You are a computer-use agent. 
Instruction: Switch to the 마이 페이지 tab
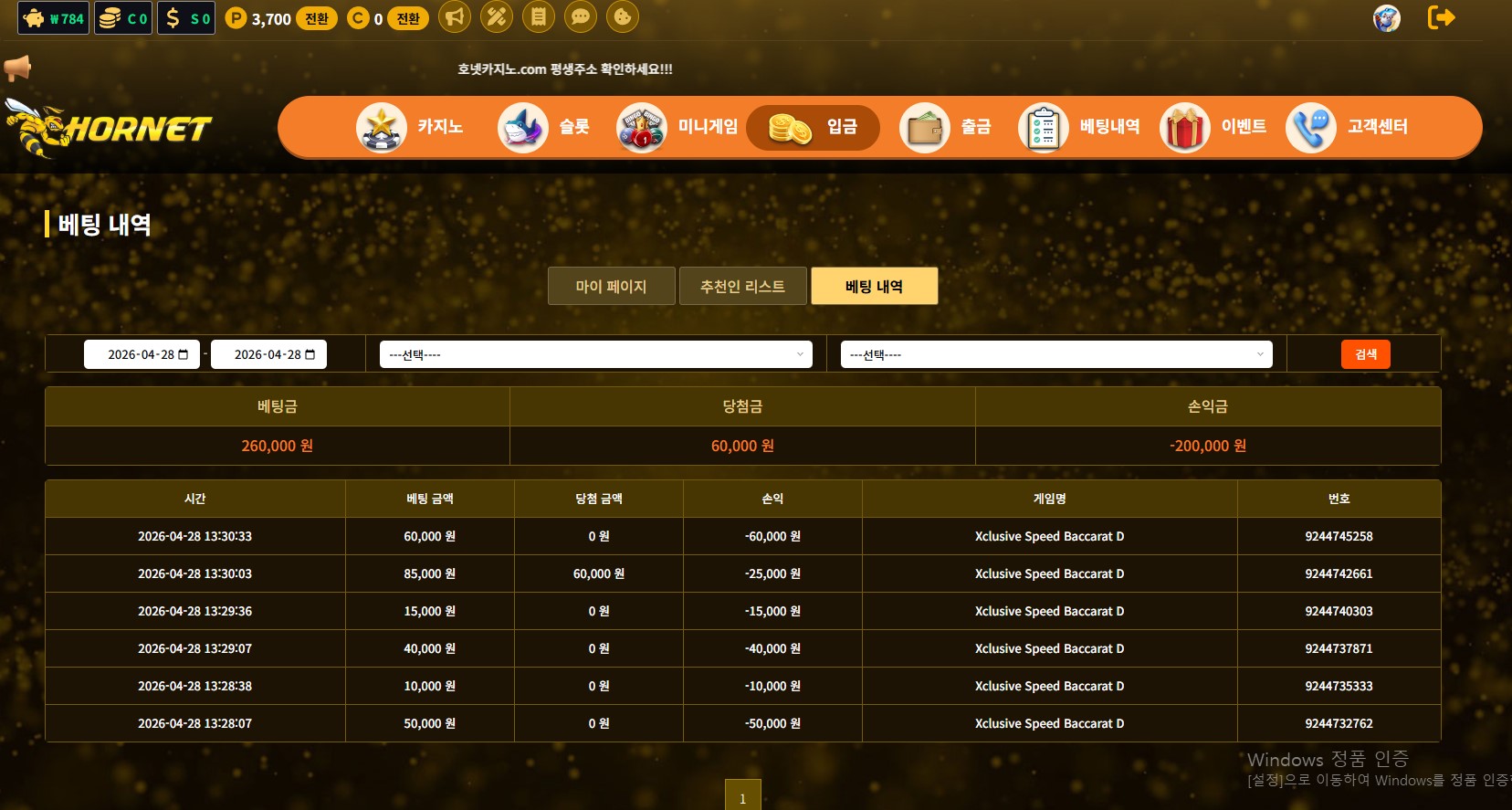(x=611, y=286)
